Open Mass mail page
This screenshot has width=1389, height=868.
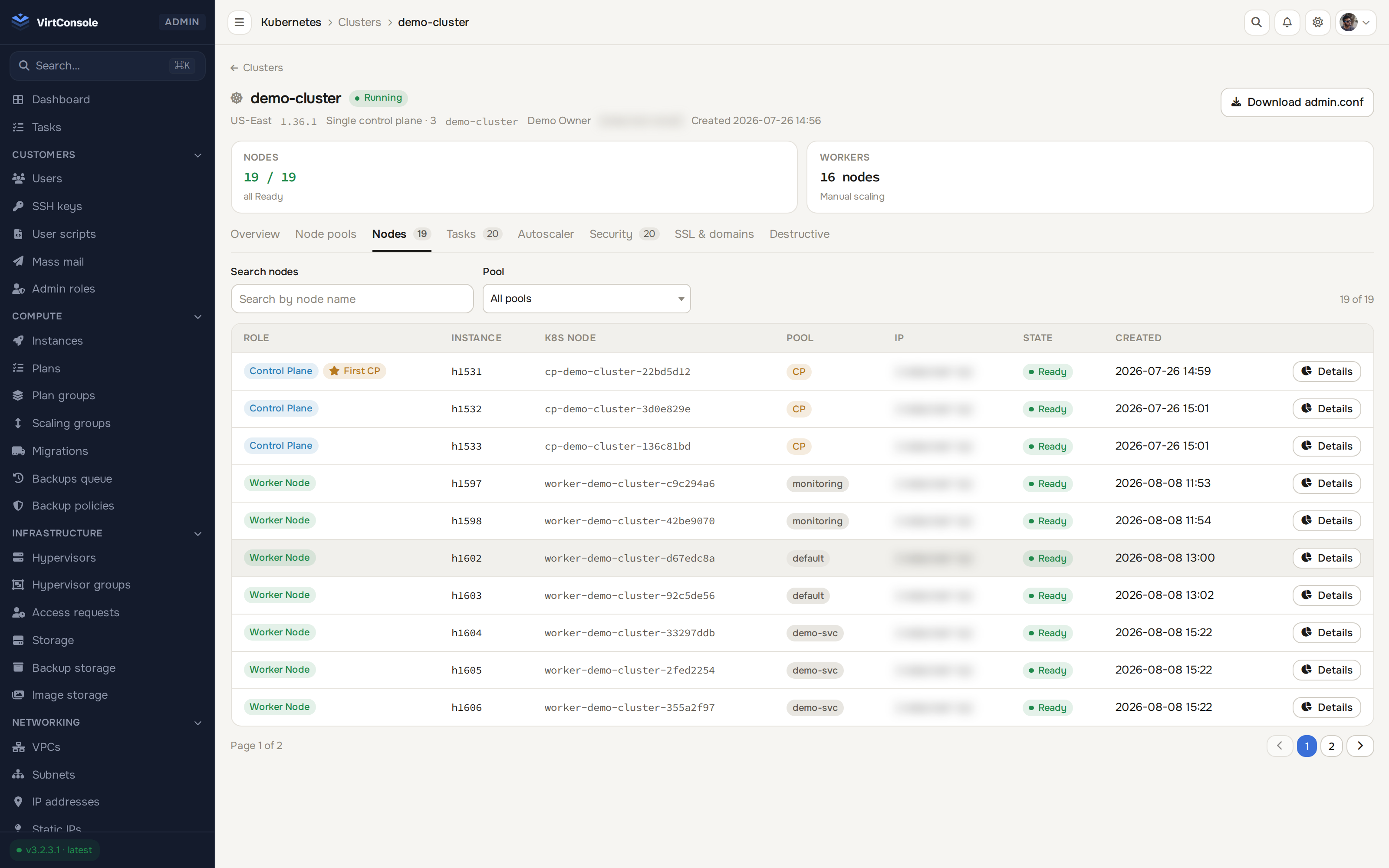tap(107, 261)
